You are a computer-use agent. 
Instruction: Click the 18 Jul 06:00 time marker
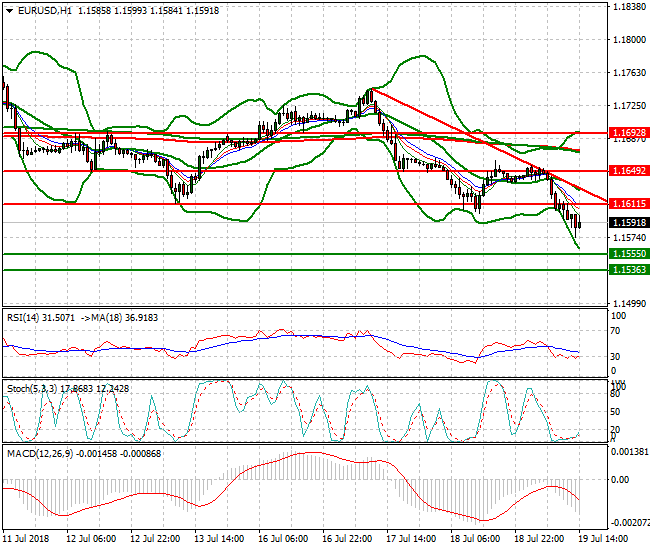pyautogui.click(x=473, y=538)
